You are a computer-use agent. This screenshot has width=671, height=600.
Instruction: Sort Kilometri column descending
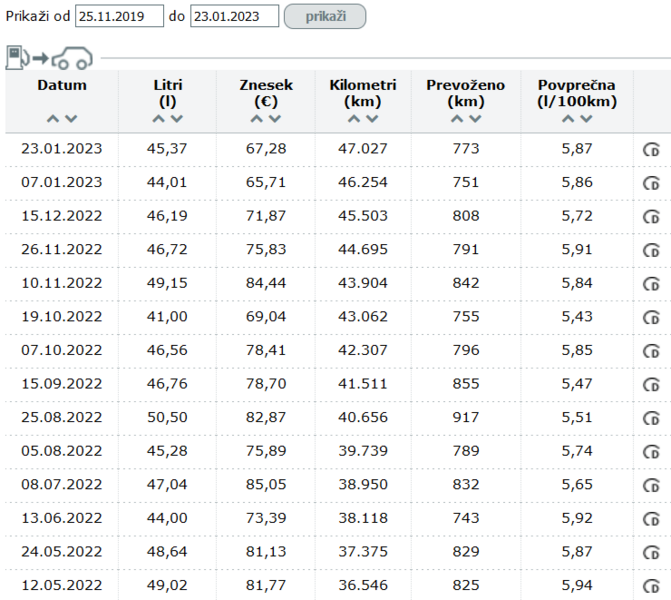coord(372,119)
